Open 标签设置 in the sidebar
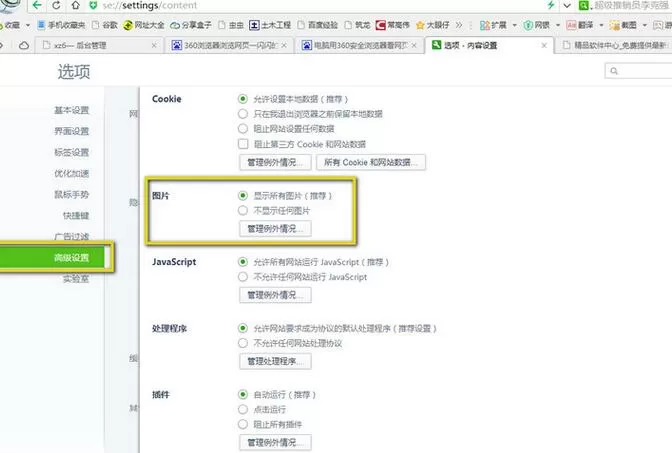672x453 pixels. [x=72, y=152]
